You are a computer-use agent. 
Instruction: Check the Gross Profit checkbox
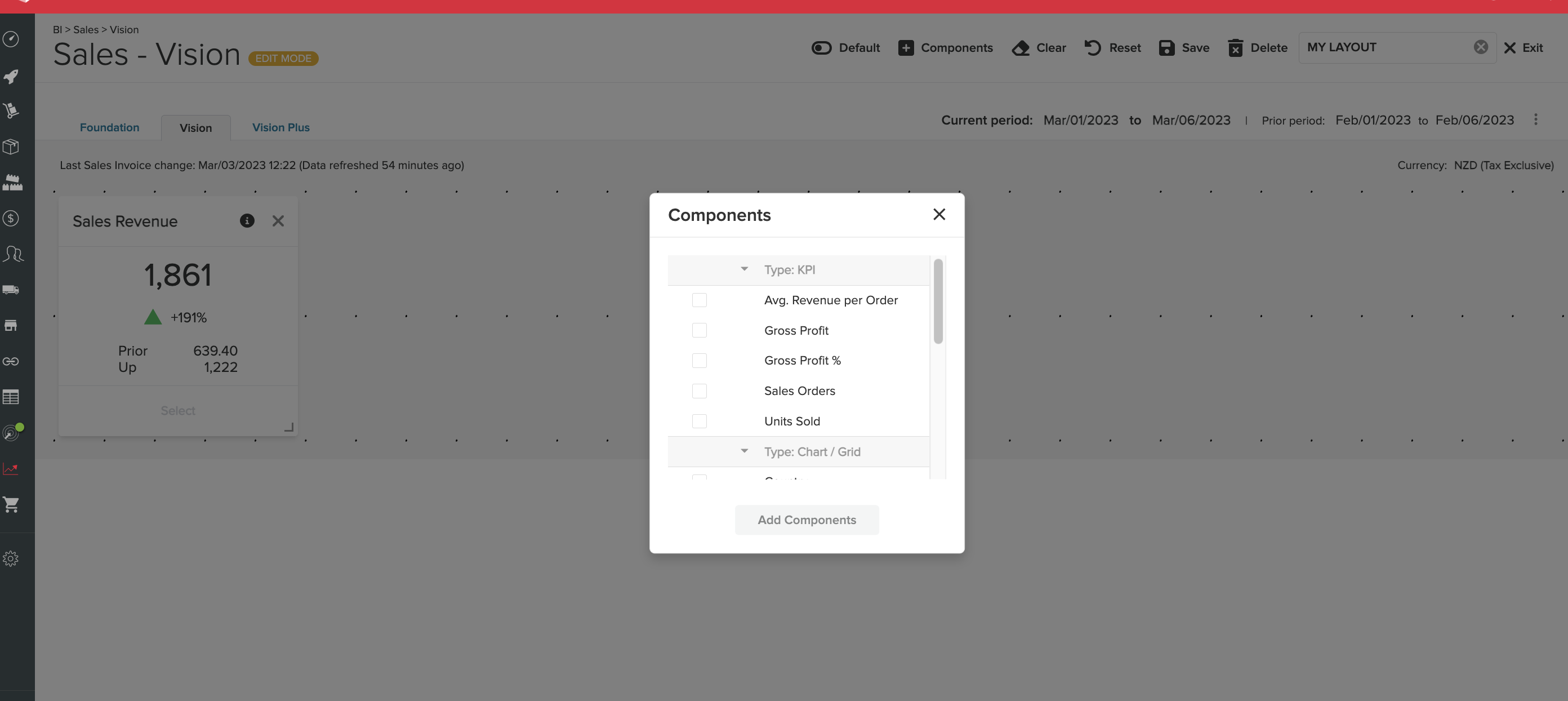click(x=700, y=330)
